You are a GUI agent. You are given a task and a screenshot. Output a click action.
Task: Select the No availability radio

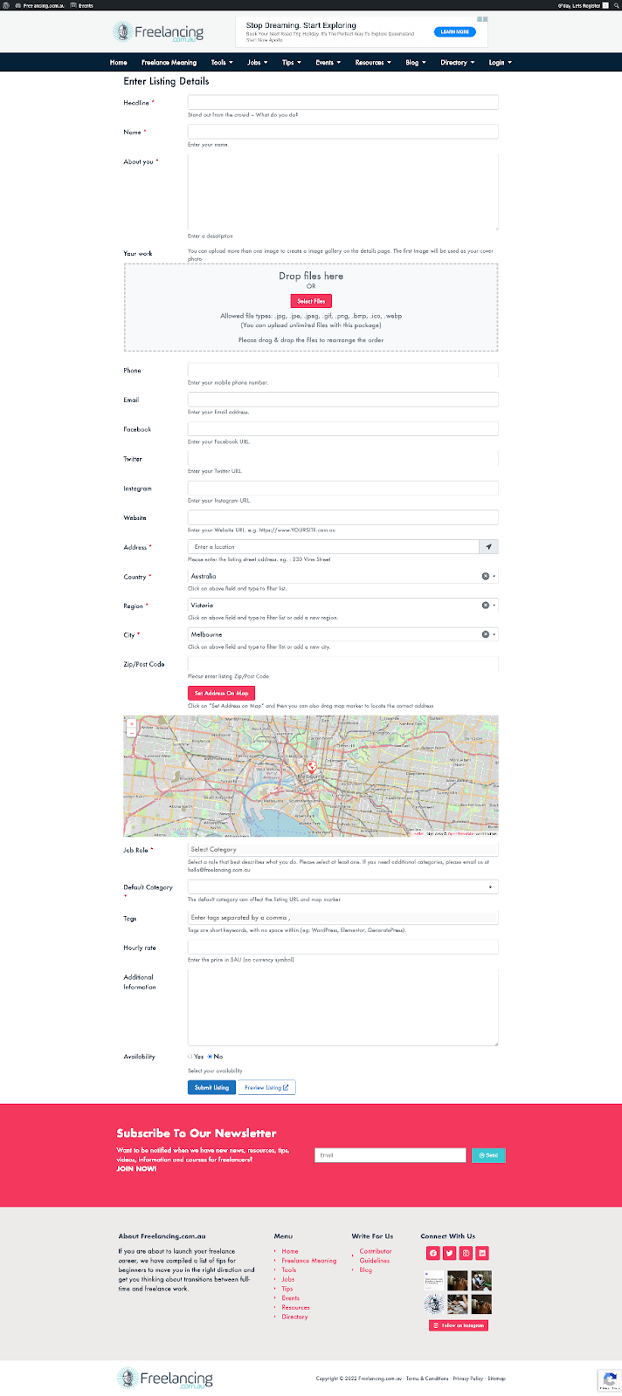pos(210,1056)
